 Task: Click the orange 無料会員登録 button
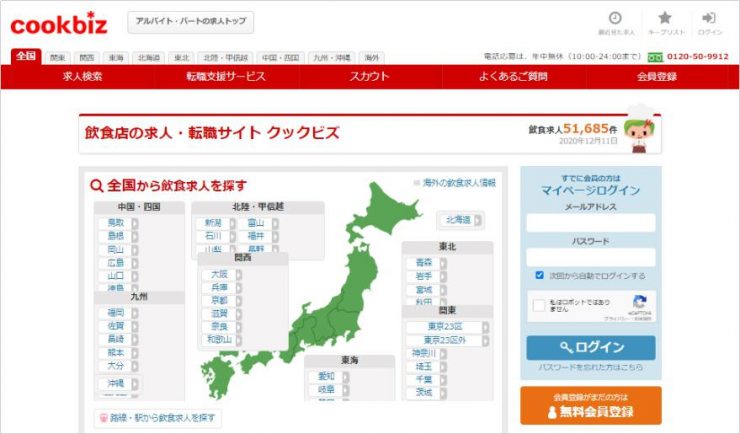click(591, 406)
